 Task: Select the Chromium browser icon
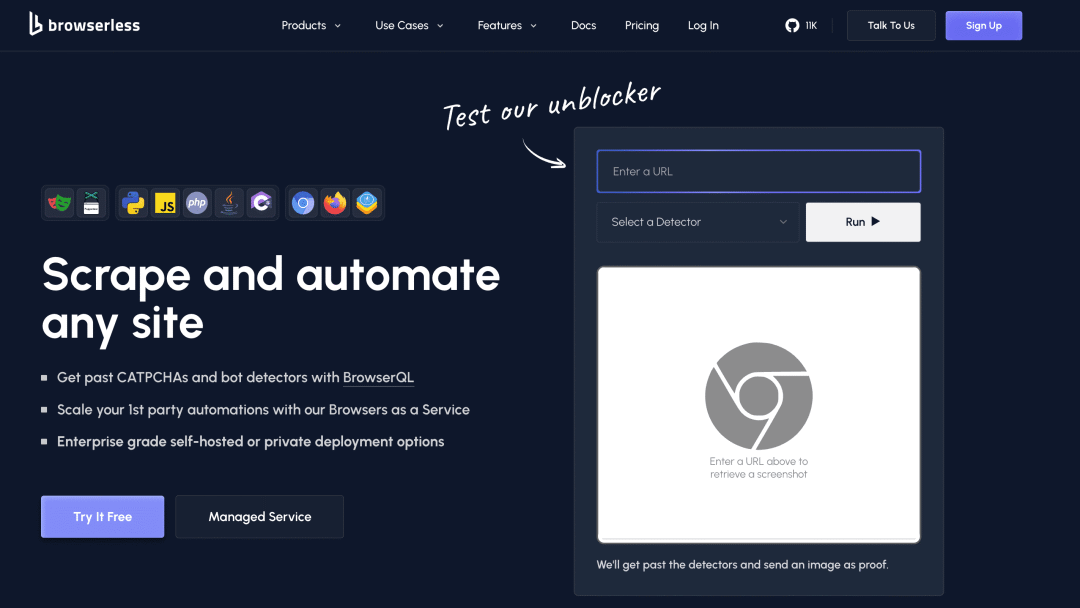tap(302, 203)
